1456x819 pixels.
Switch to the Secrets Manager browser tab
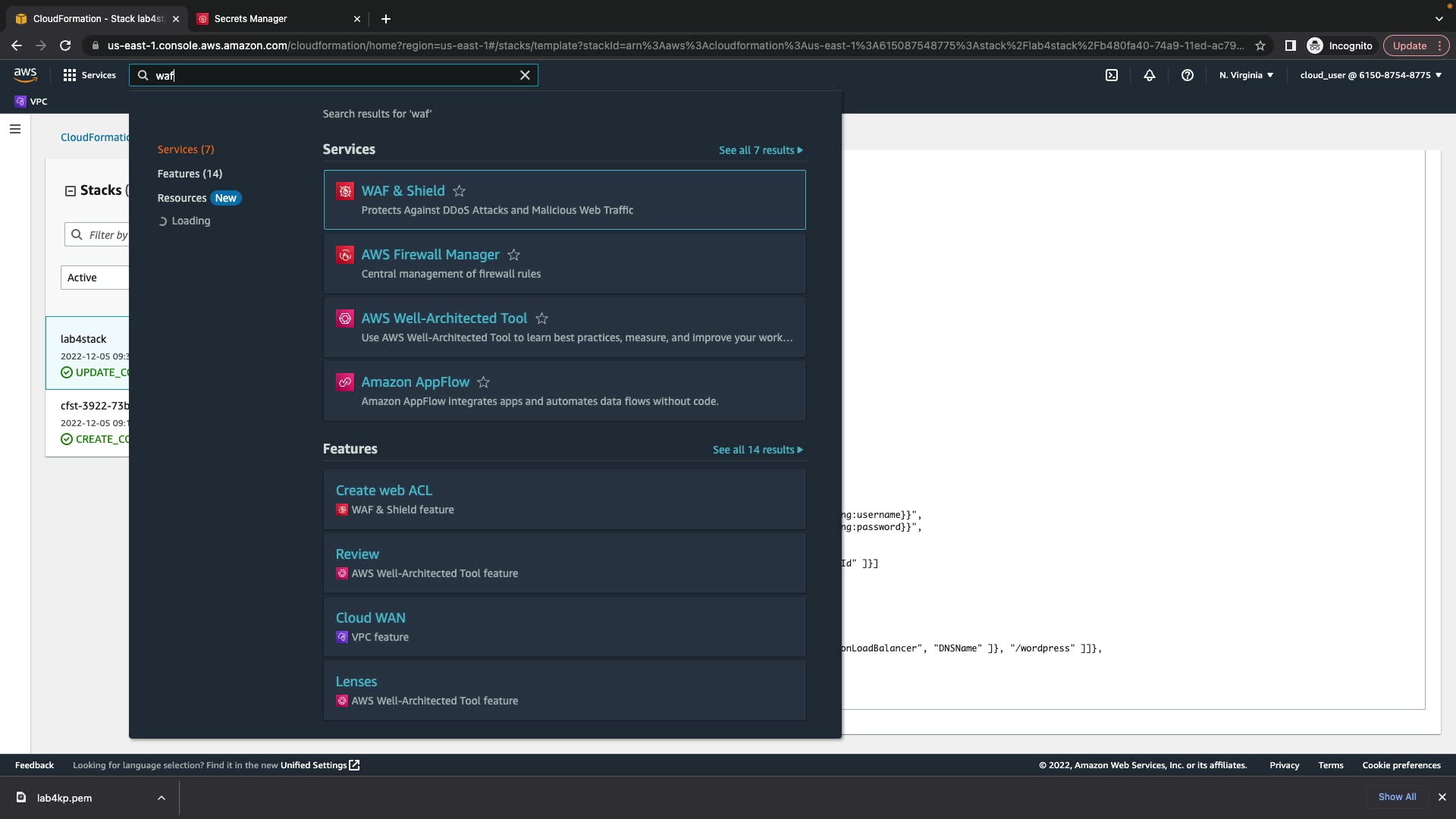pos(250,18)
